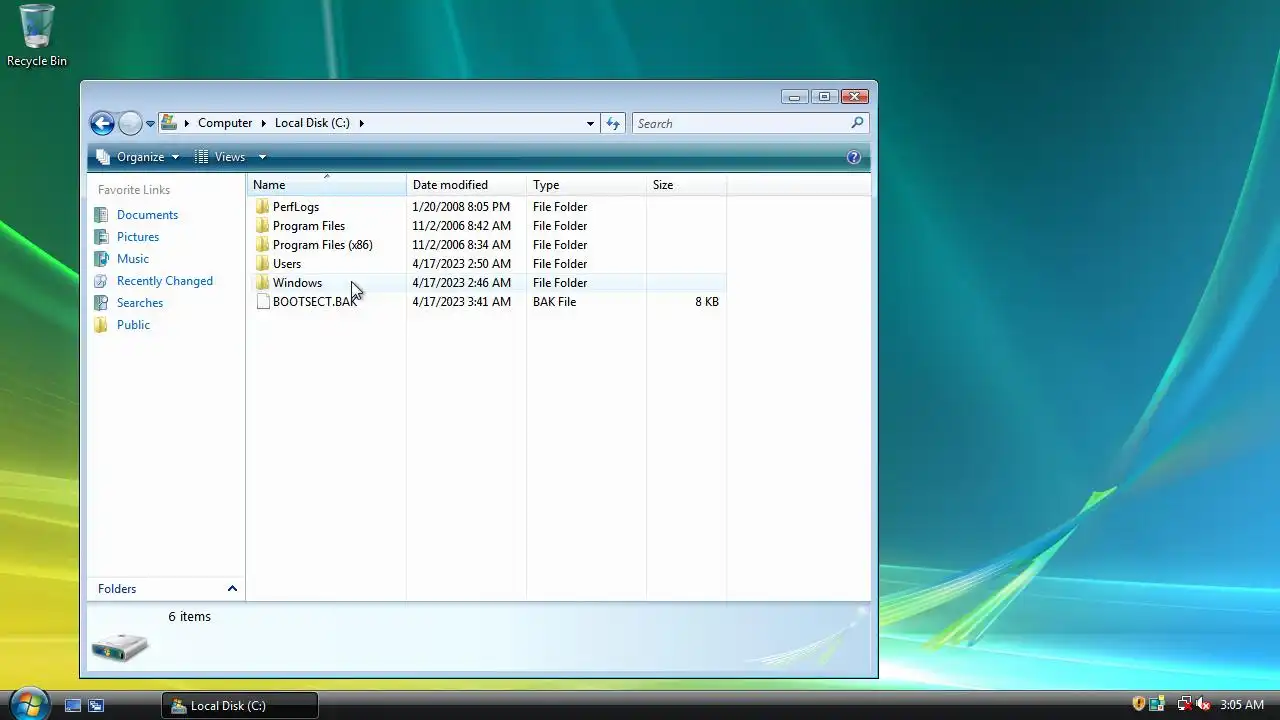Select the Program Files folder icon
The image size is (1280, 720).
pyautogui.click(x=263, y=226)
